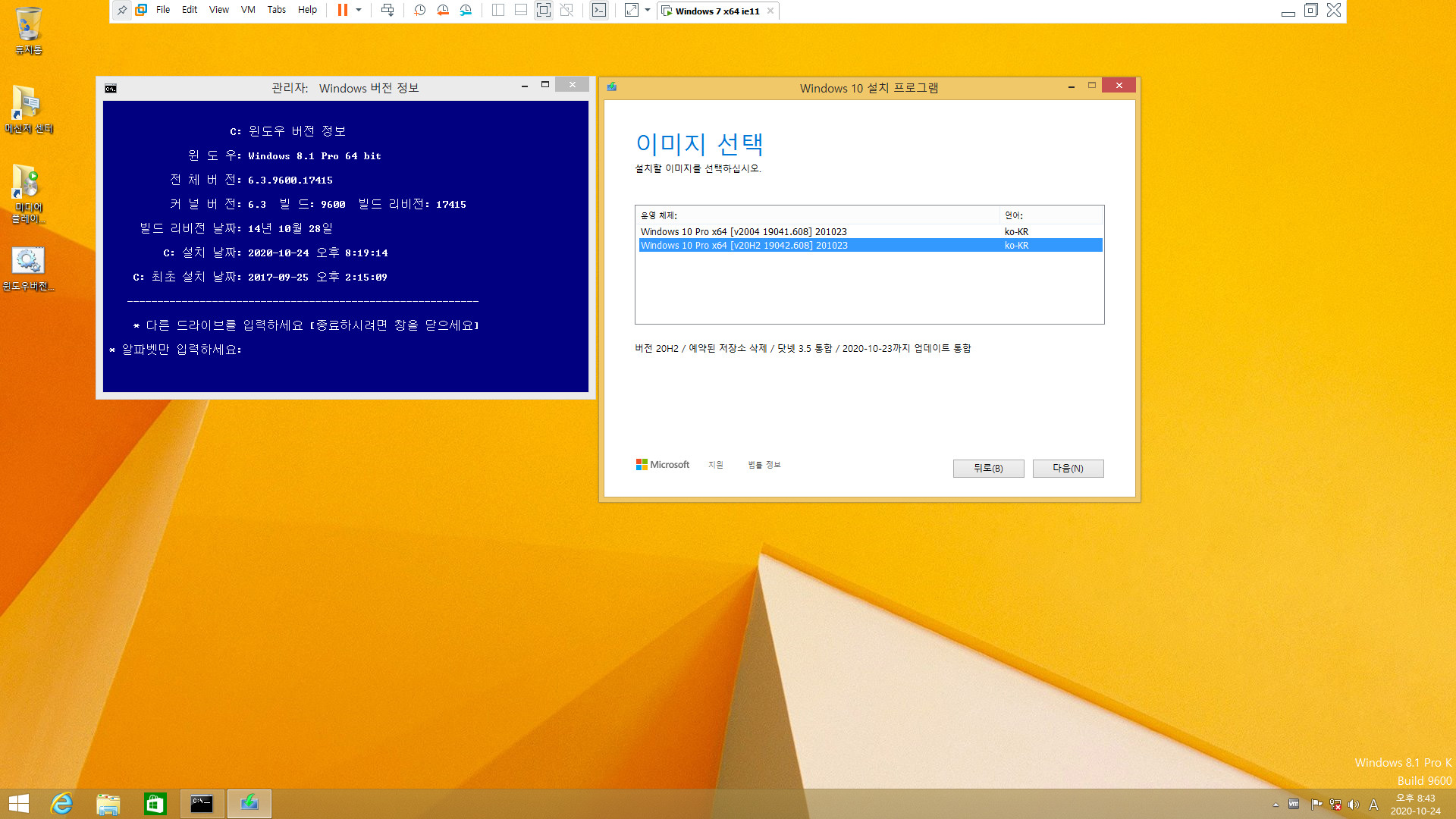Revert to snapshot icon
Image resolution: width=1456 pixels, height=819 pixels.
coord(443,11)
